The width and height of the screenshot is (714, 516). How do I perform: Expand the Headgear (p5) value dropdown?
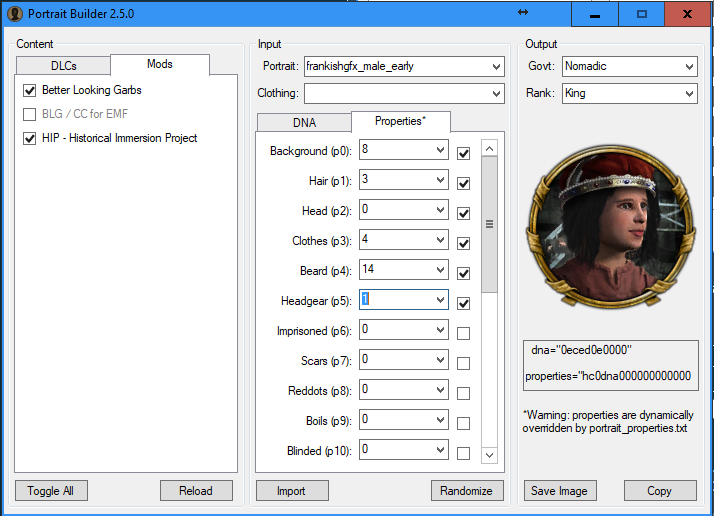[440, 300]
